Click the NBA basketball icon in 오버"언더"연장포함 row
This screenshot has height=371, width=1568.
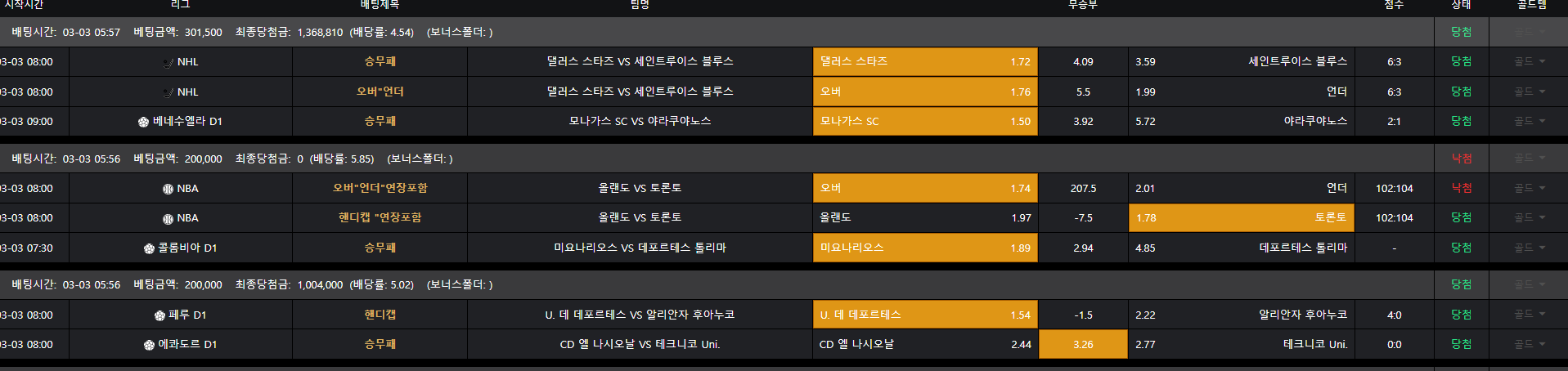[168, 189]
